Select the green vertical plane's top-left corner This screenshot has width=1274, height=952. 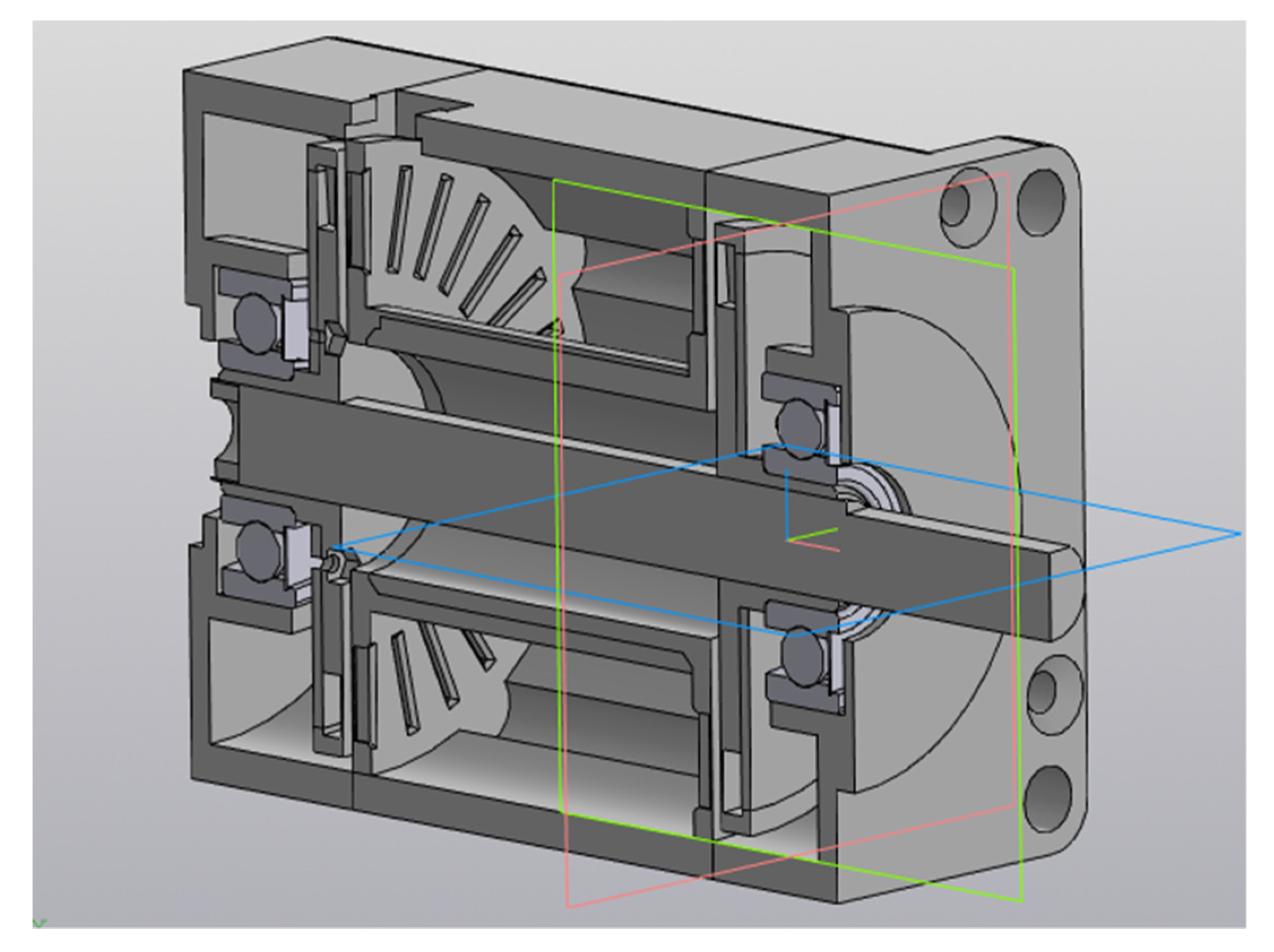[554, 180]
